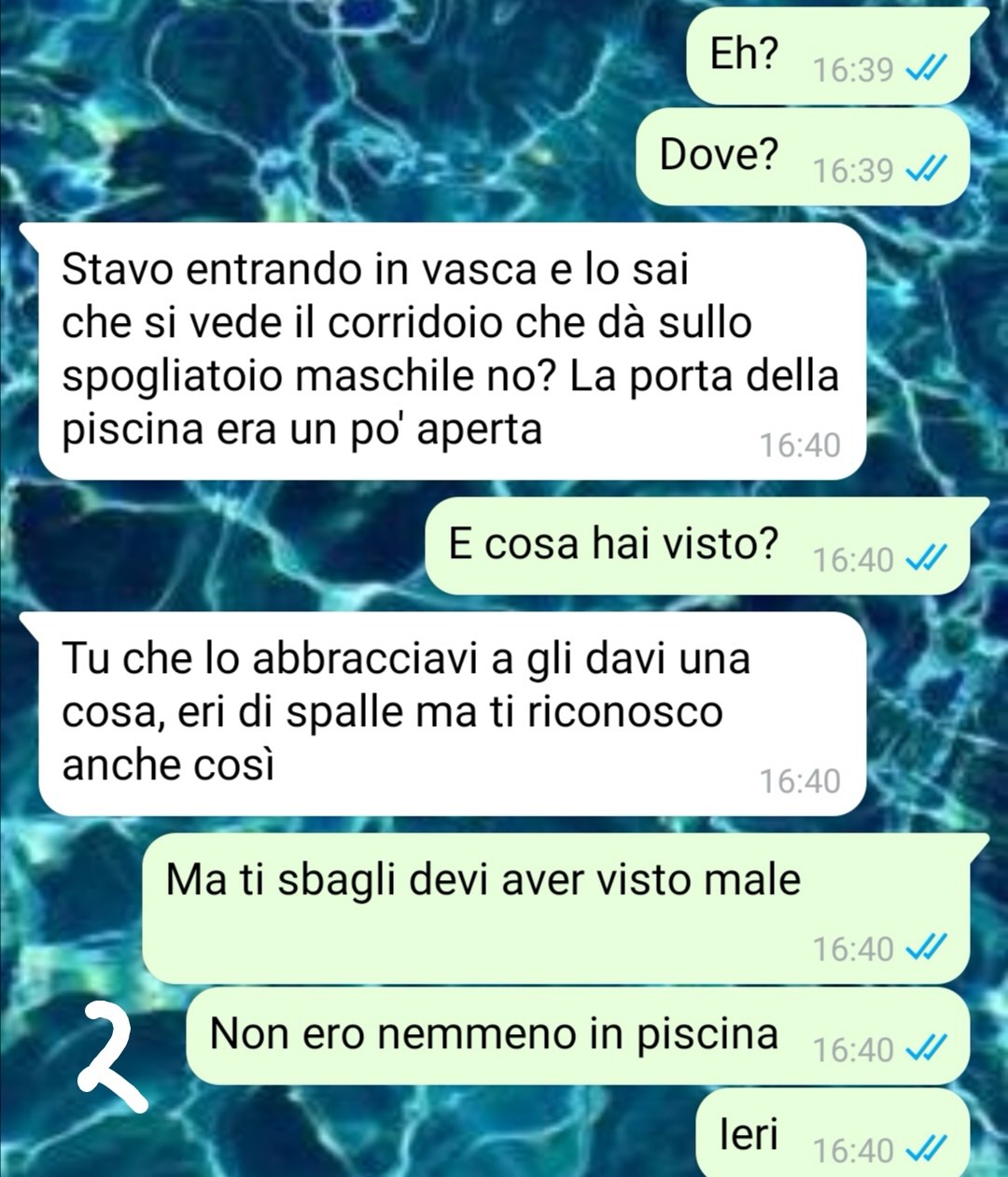Tap the white handwritten number 2 annotation
Image resolution: width=1008 pixels, height=1177 pixels.
112,1057
